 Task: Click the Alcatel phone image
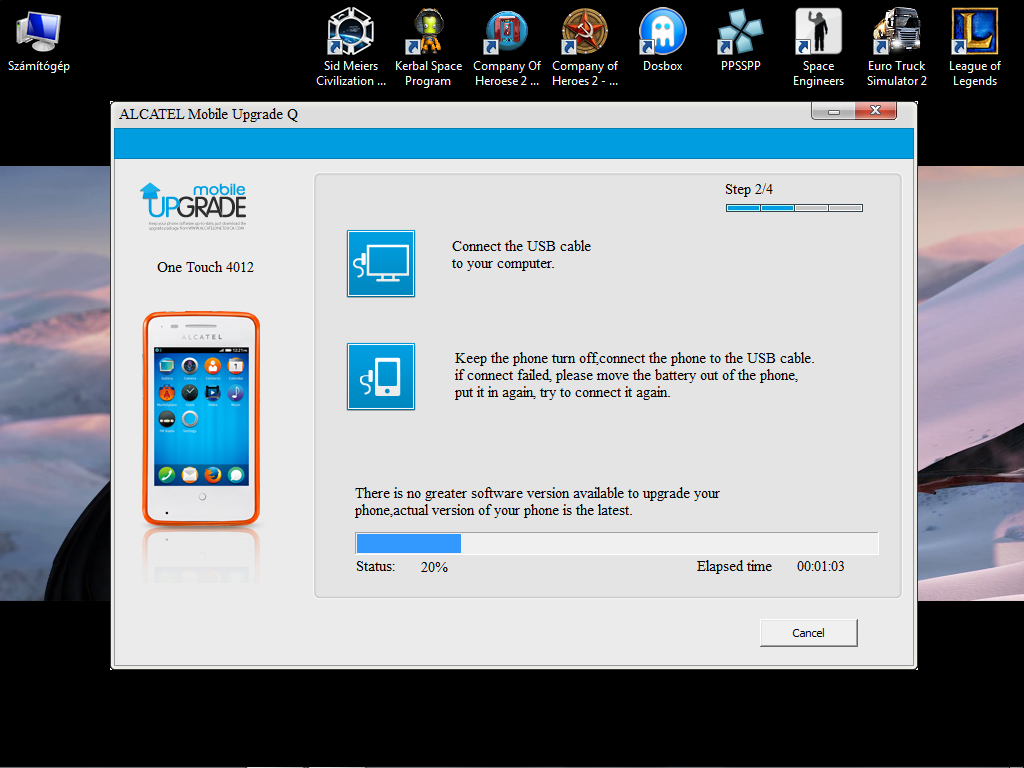[x=201, y=419]
